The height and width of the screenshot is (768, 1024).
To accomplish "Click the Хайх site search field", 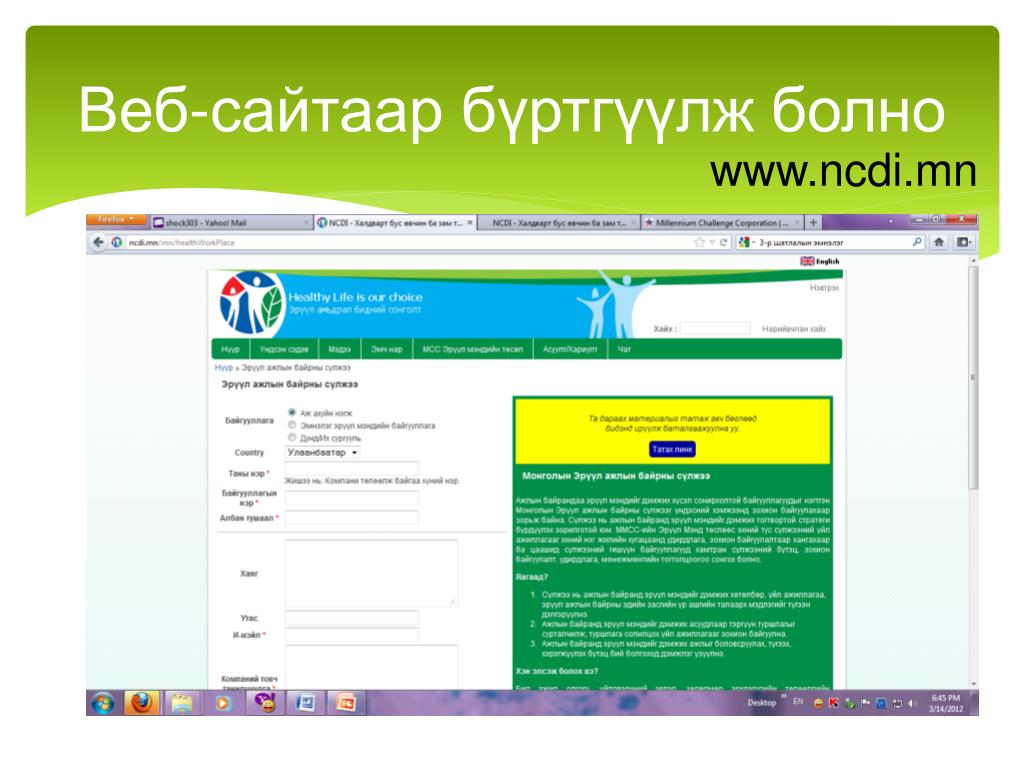I will click(x=715, y=328).
